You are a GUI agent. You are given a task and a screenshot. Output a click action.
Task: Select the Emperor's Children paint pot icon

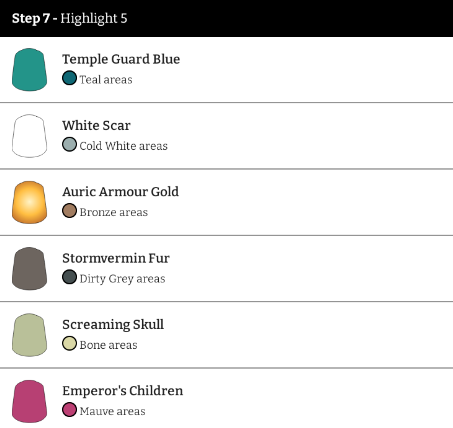(x=29, y=401)
